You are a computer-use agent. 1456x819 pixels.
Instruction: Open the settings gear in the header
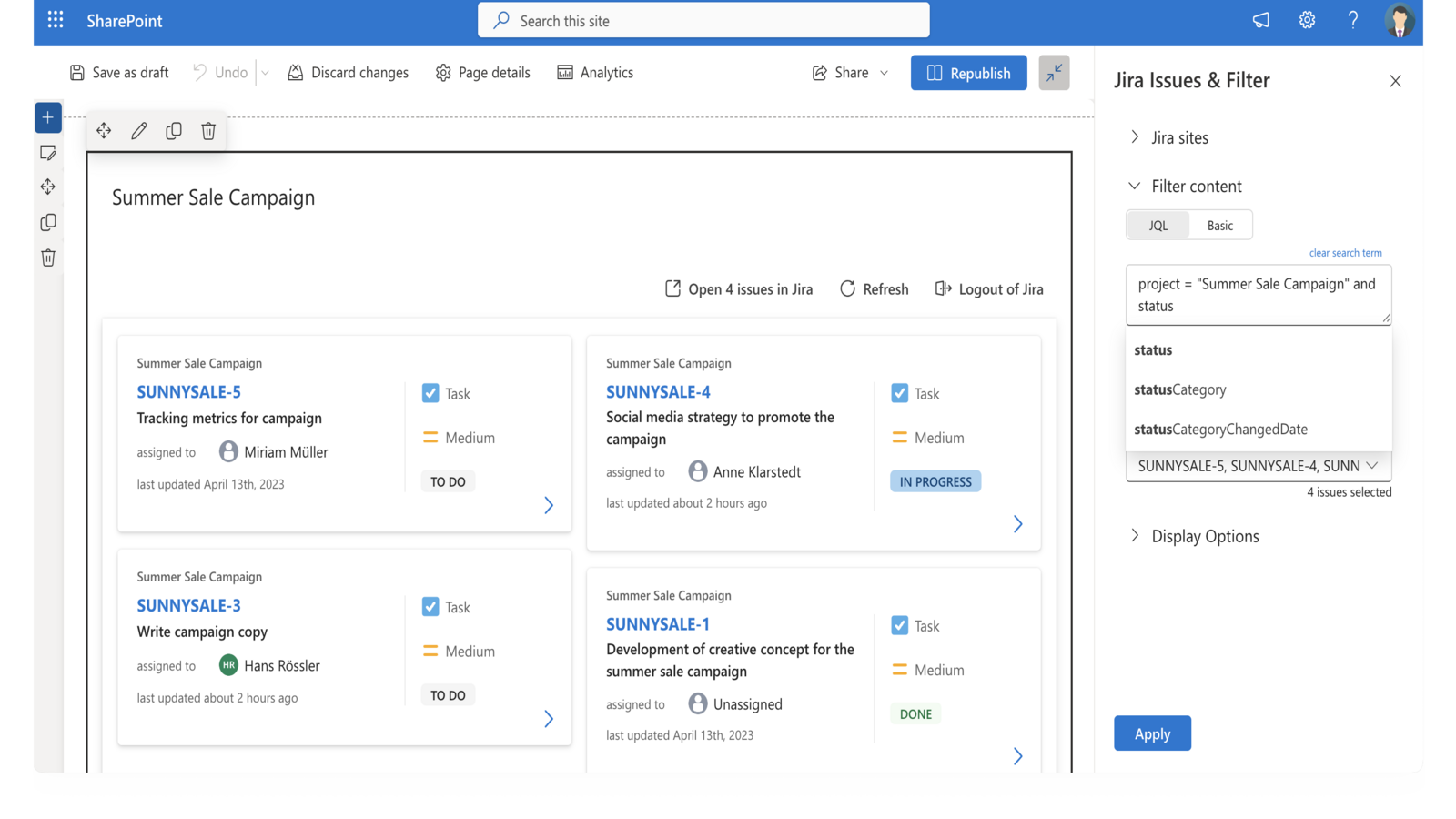(1307, 20)
